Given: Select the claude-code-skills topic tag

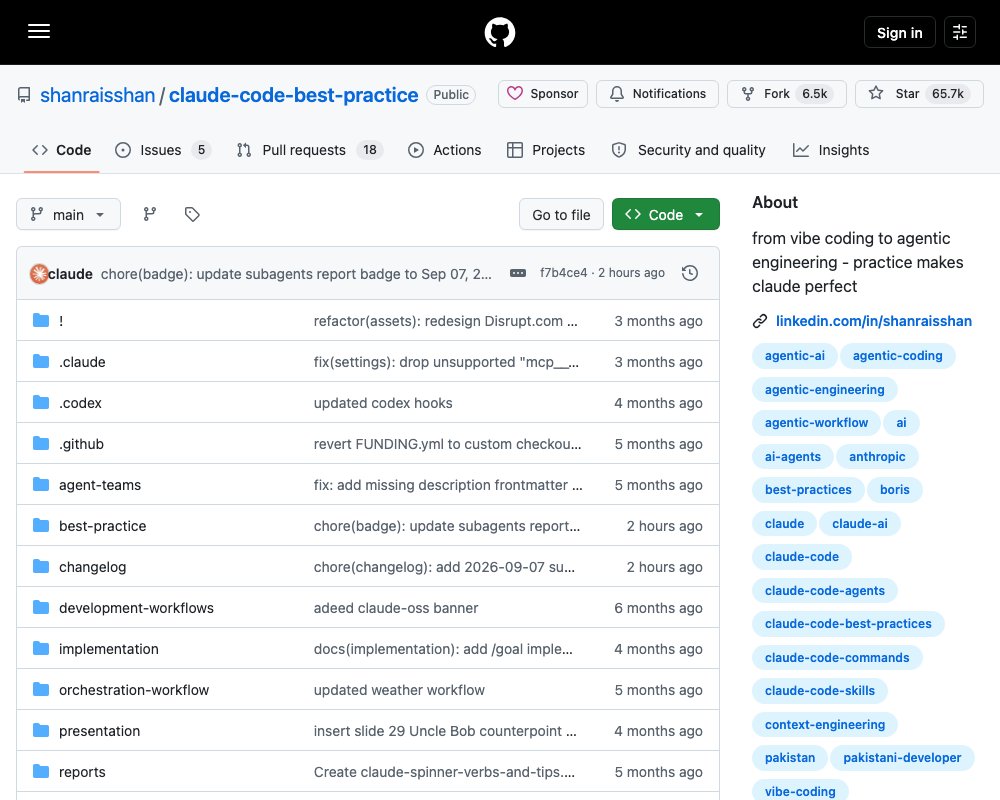Looking at the screenshot, I should tap(820, 691).
